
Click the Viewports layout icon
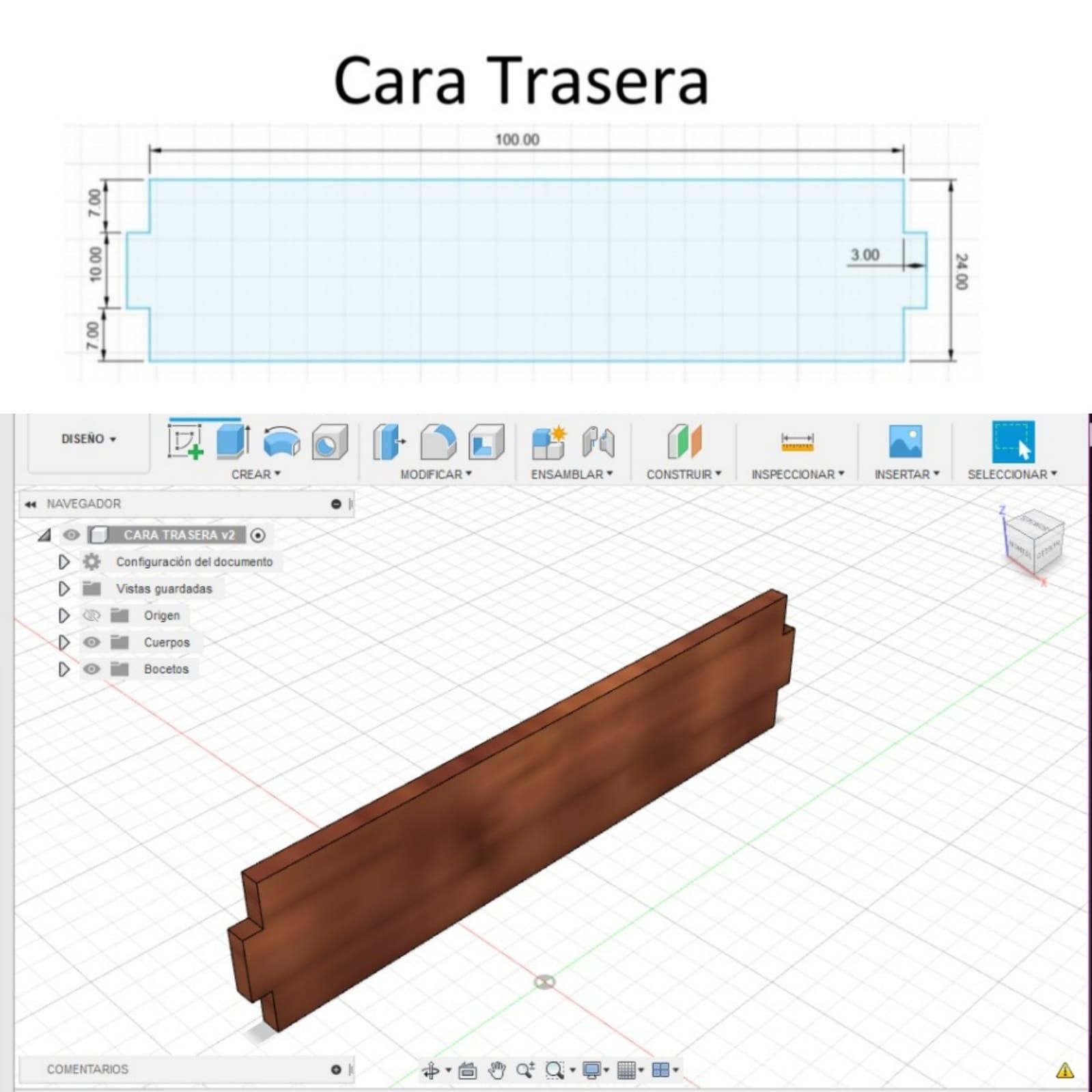(x=660, y=1070)
